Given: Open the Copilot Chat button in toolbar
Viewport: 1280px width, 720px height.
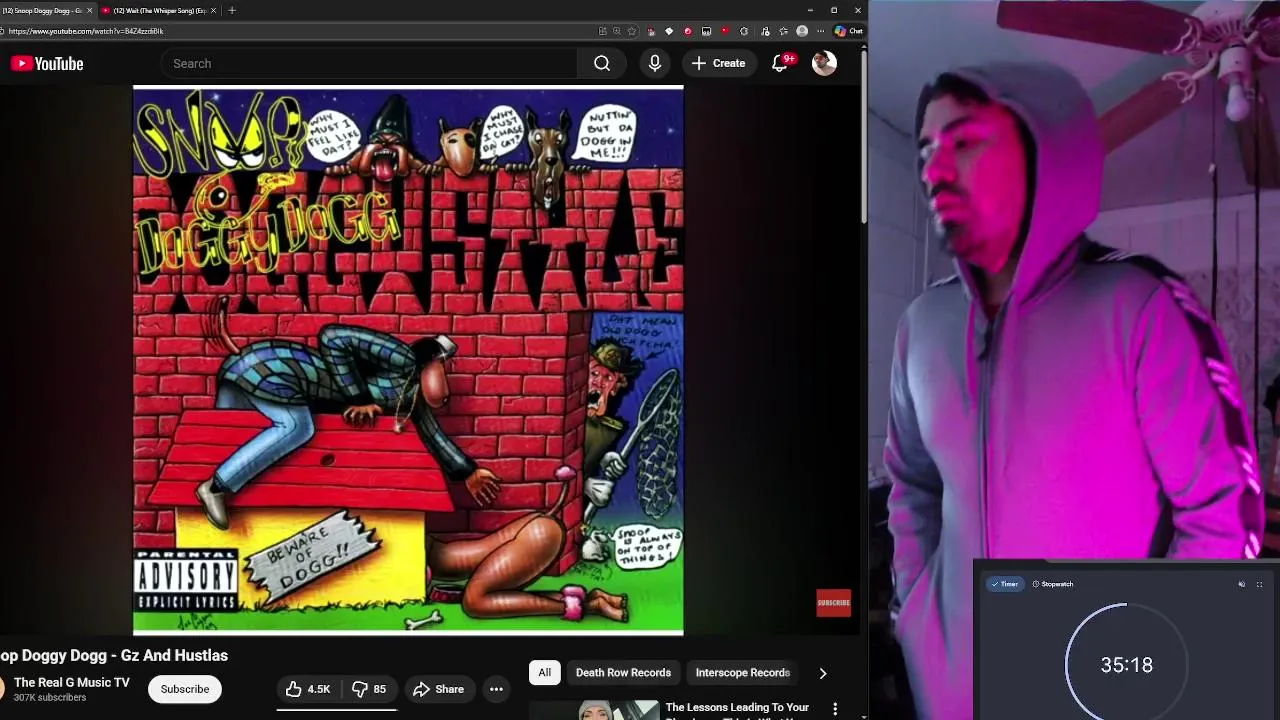Looking at the screenshot, I should click(x=848, y=31).
